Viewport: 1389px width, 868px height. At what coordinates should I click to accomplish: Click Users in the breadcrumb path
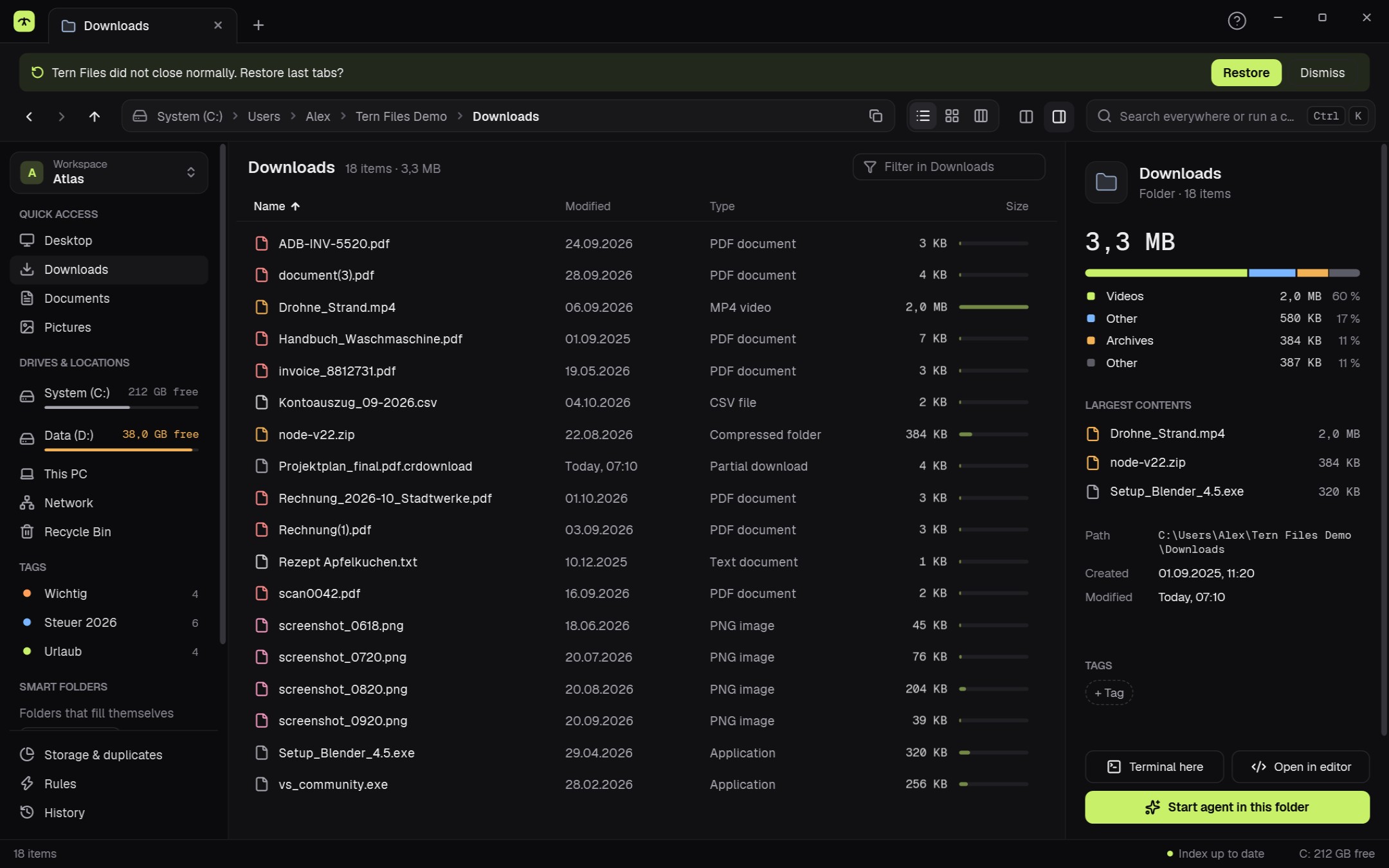[x=264, y=116]
